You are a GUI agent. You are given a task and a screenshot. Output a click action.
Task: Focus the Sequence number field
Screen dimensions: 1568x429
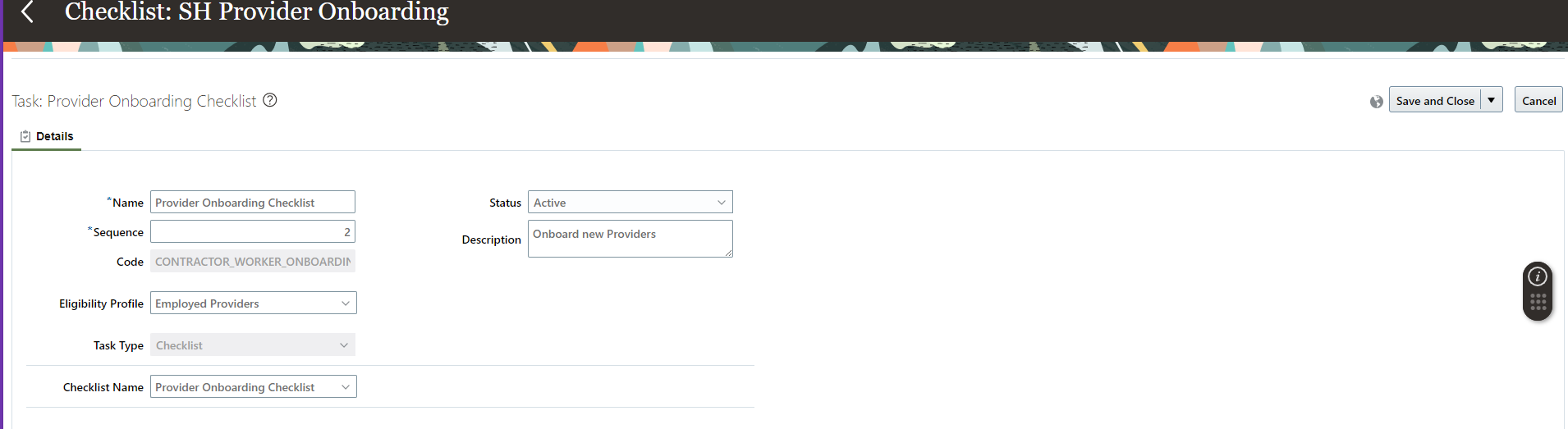(253, 231)
